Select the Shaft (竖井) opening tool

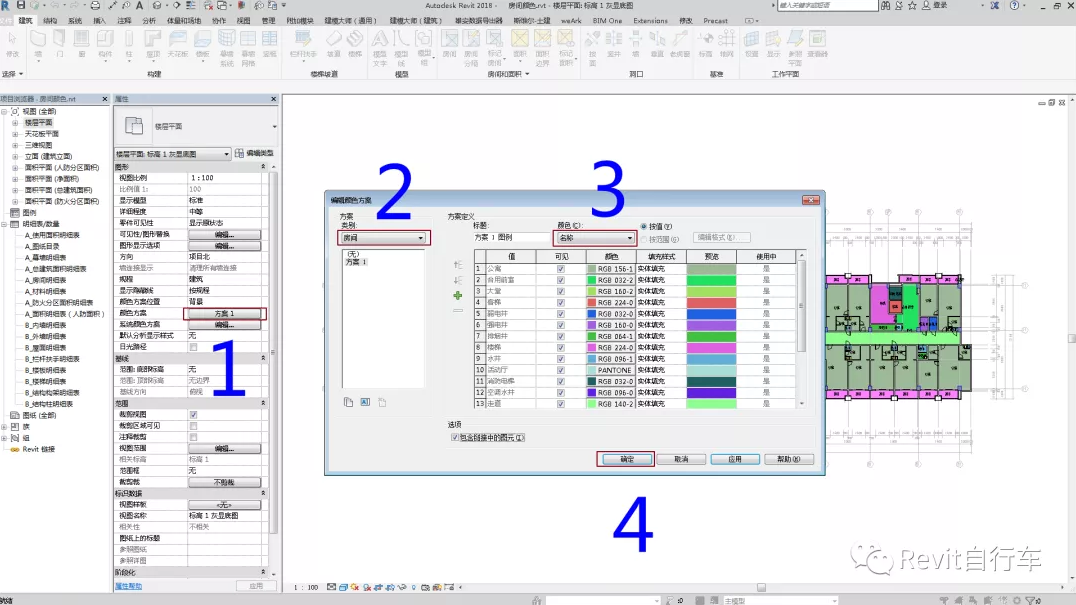point(613,45)
